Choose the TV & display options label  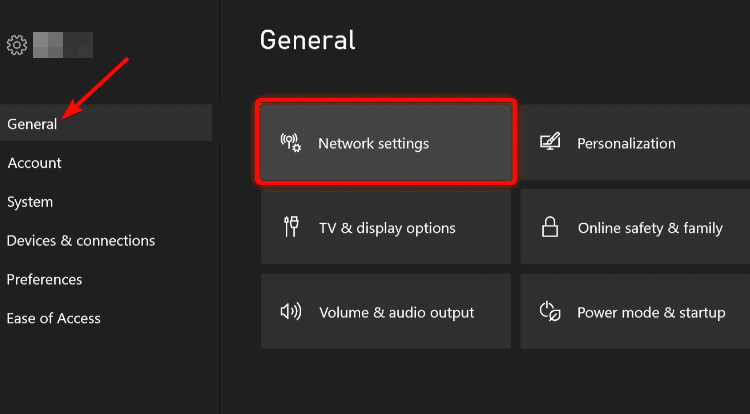(x=387, y=228)
